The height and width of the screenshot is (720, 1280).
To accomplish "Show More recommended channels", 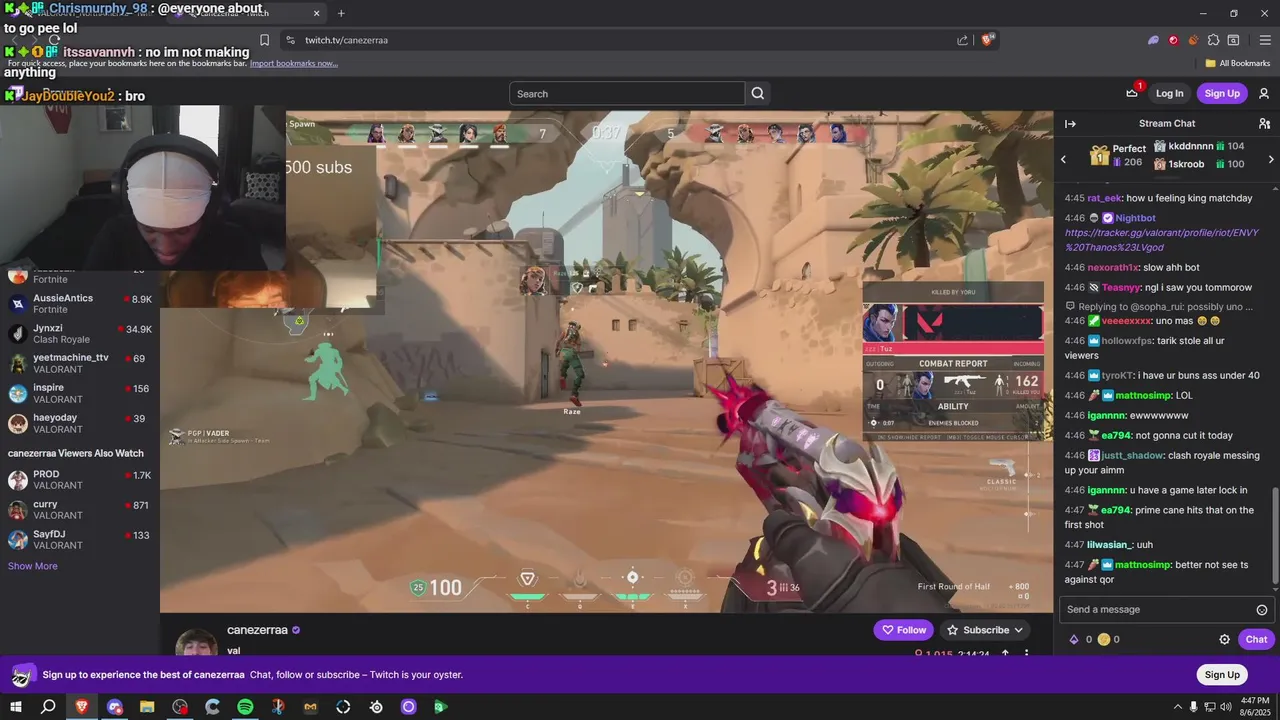I will click(x=33, y=566).
